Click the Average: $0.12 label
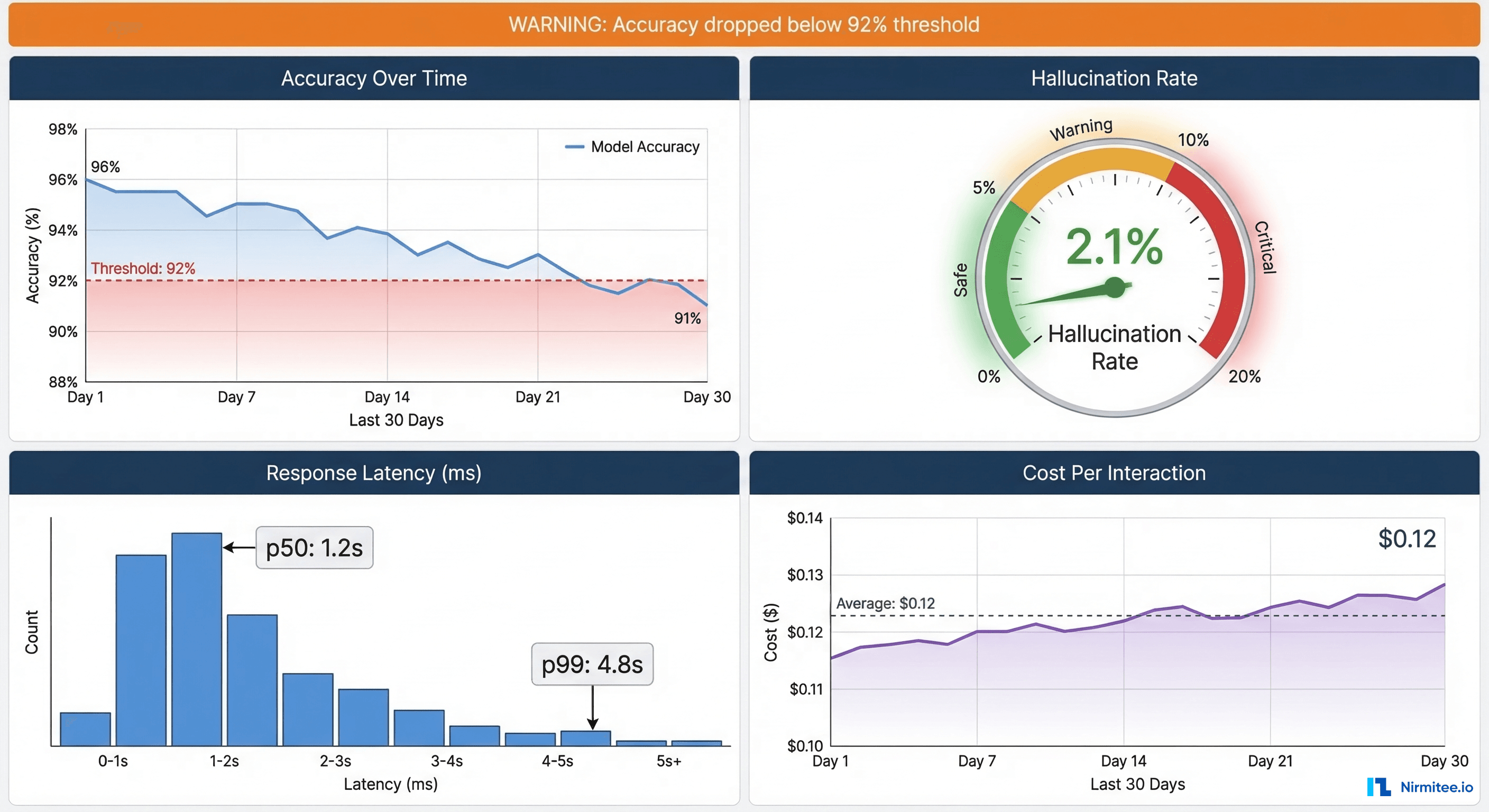 [885, 603]
